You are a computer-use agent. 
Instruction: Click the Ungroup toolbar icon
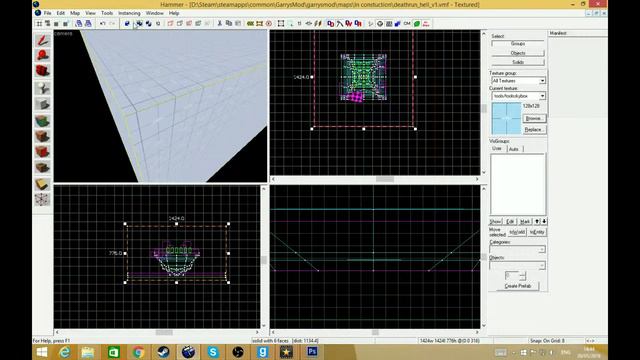(x=149, y=24)
